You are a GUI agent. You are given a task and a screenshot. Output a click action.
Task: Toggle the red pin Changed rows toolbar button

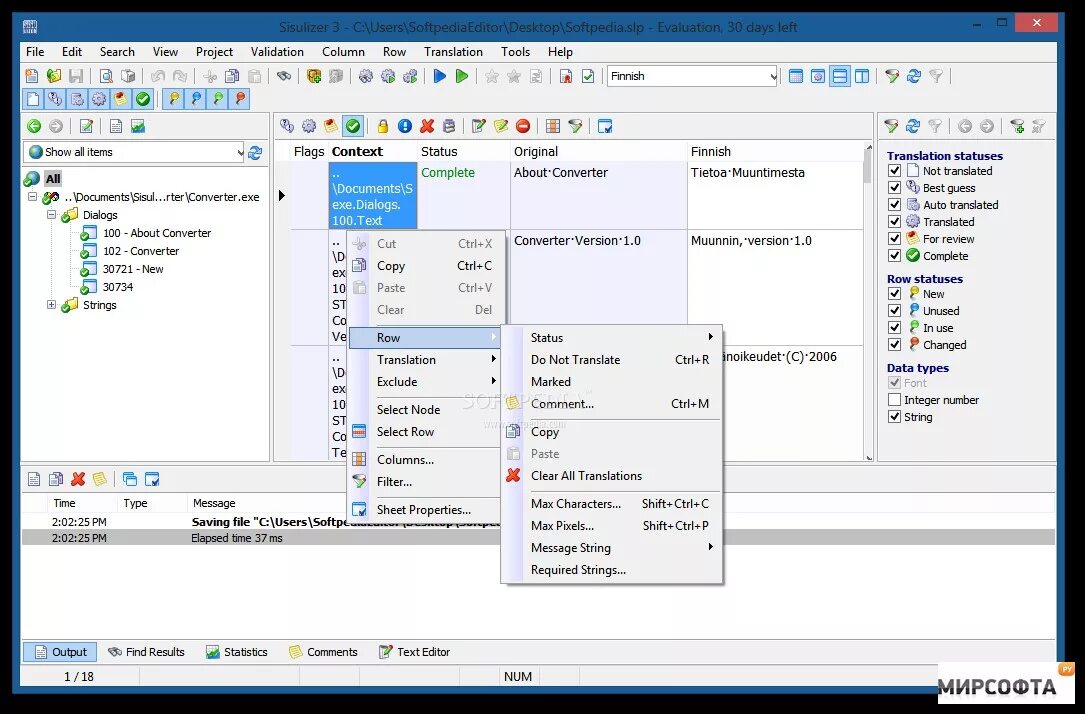coord(240,99)
